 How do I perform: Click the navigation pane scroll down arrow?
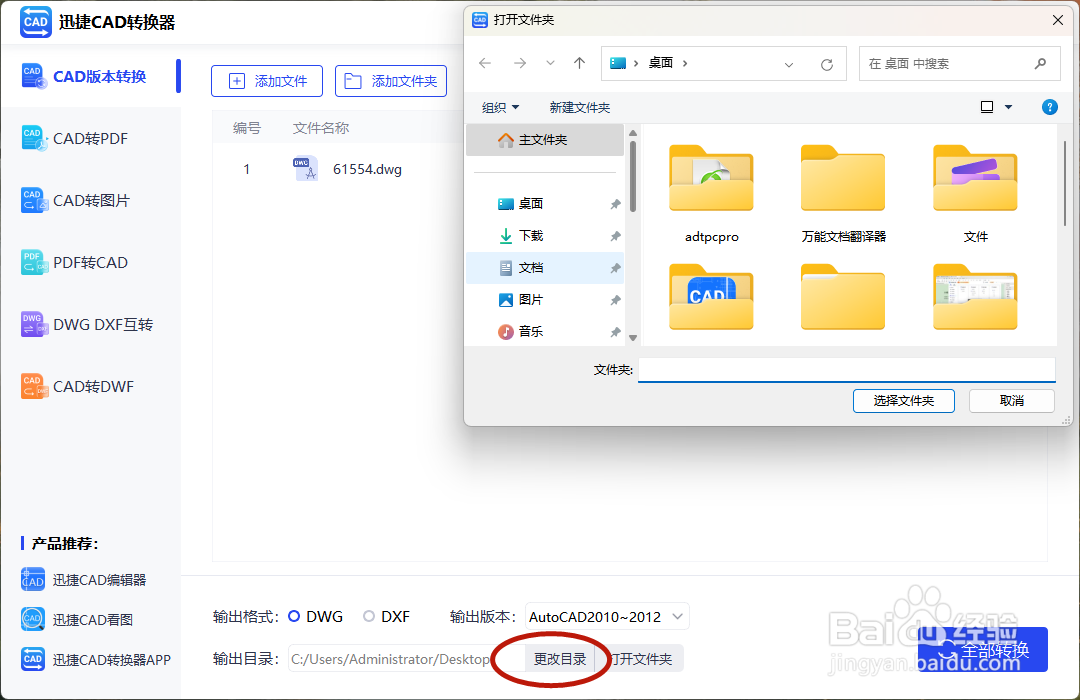coord(632,338)
